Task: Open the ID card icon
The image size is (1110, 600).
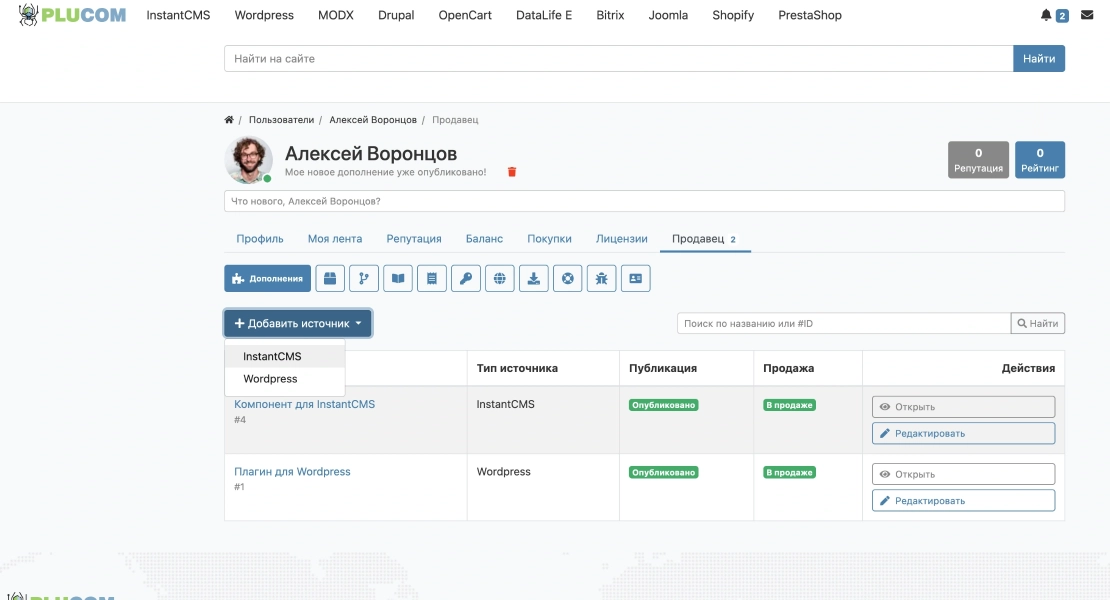Action: (x=636, y=279)
